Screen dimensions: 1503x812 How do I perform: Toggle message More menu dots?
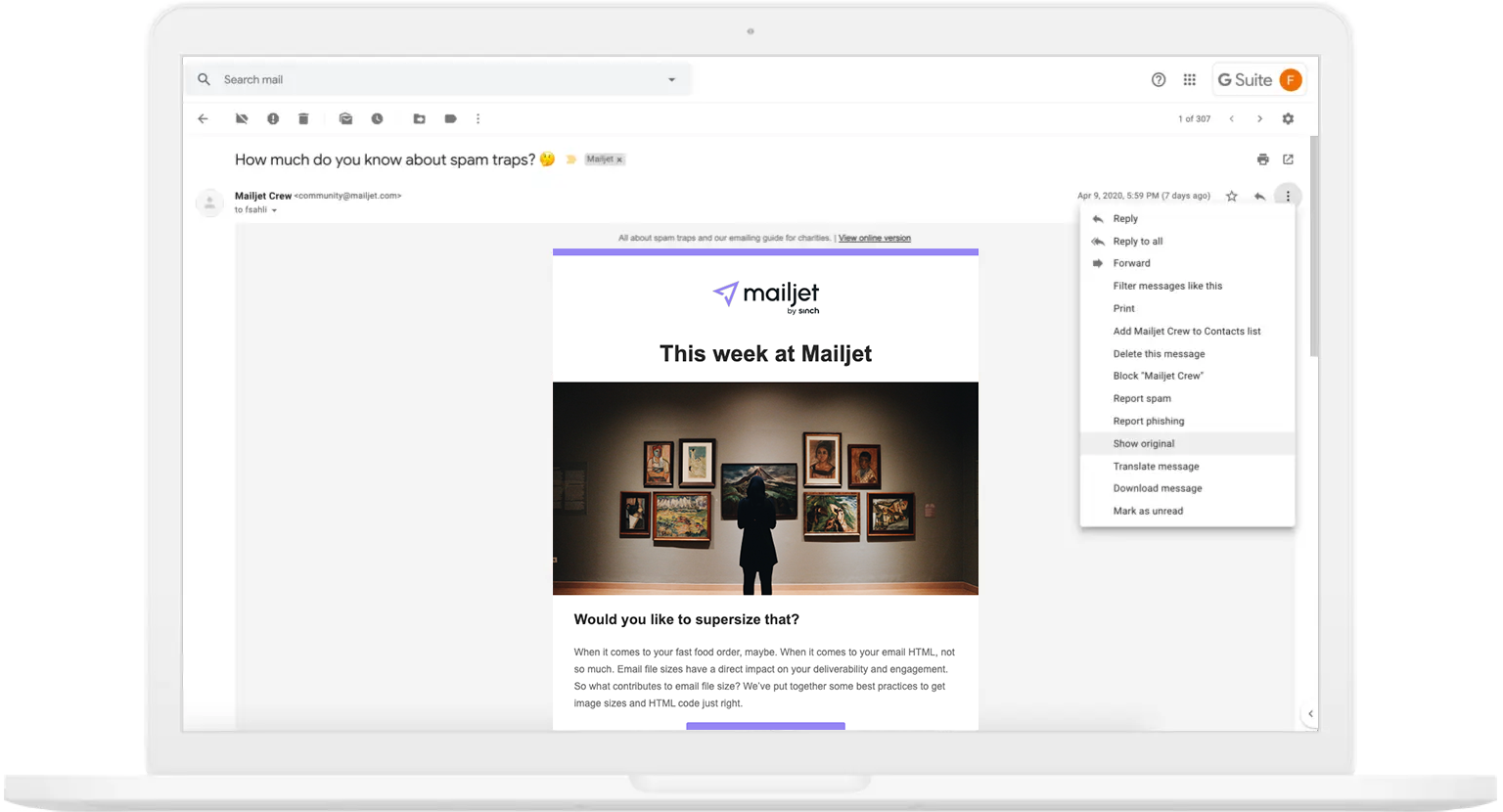pyautogui.click(x=1288, y=196)
